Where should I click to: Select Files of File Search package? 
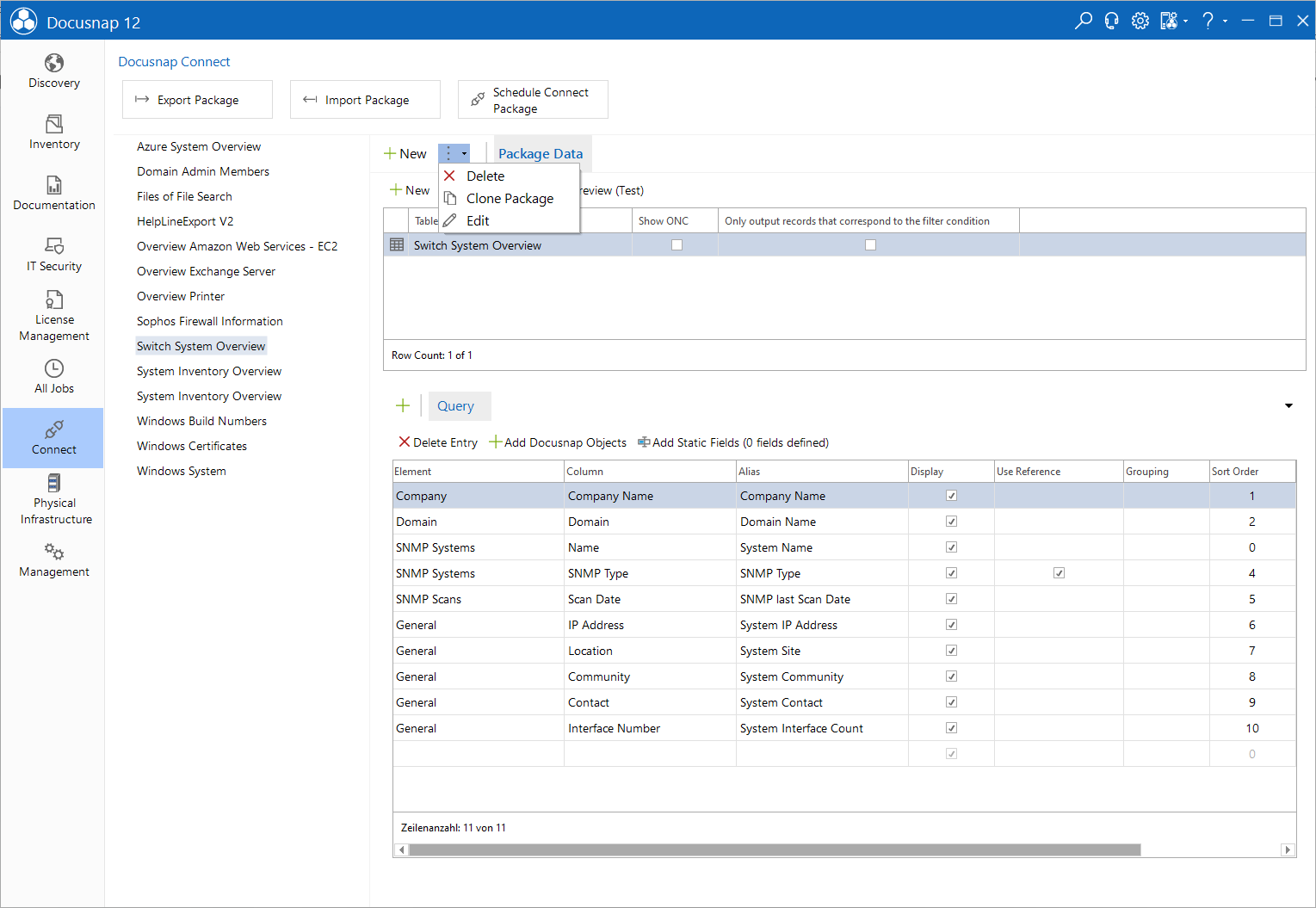184,196
